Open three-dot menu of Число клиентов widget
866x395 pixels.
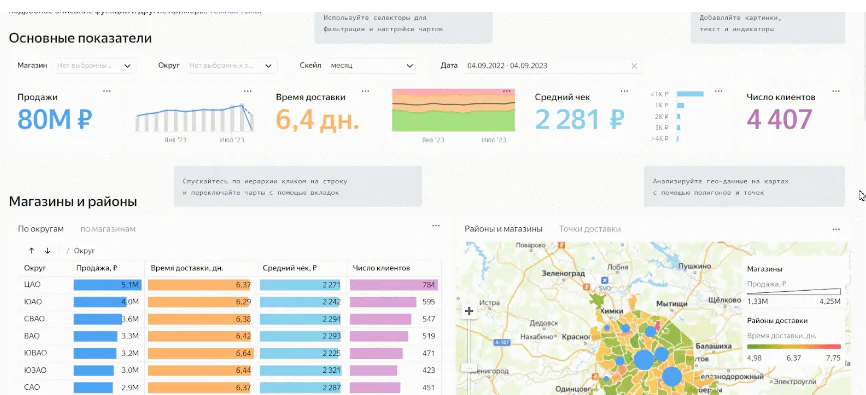point(836,91)
